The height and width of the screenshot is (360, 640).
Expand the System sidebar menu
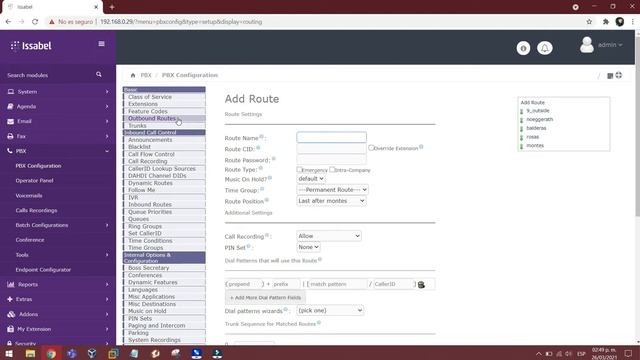pos(57,92)
